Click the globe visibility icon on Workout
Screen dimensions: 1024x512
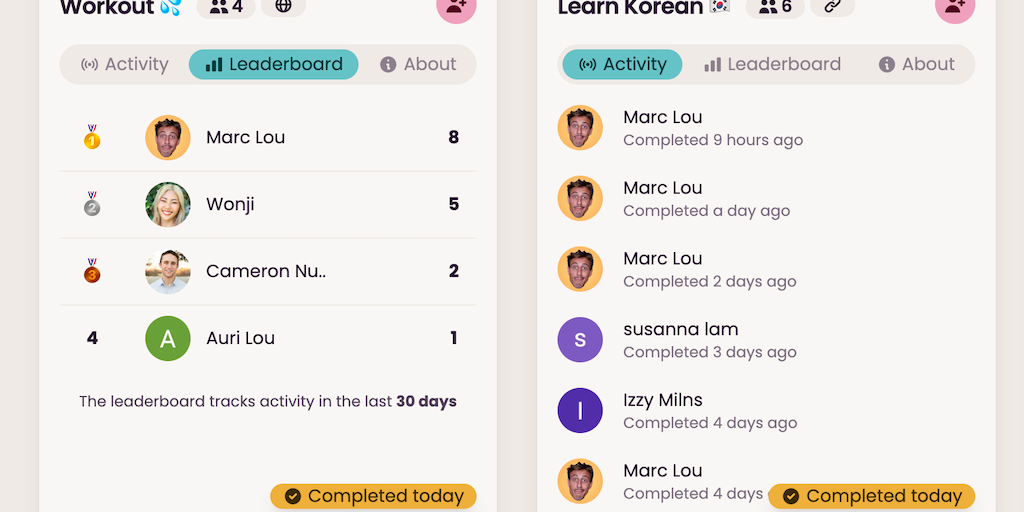coord(283,6)
